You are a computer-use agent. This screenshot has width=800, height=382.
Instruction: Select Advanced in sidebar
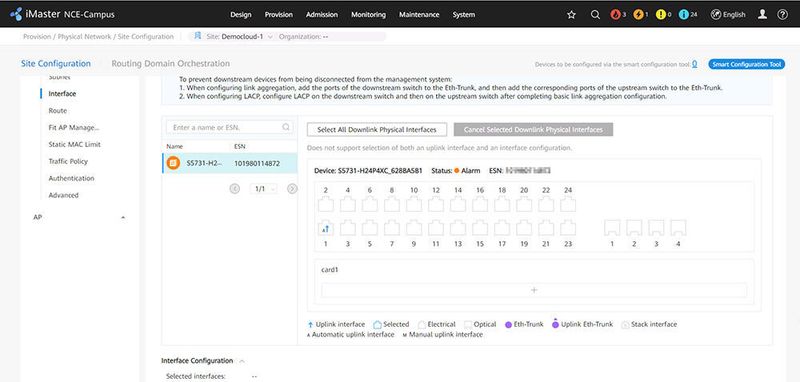click(x=63, y=195)
